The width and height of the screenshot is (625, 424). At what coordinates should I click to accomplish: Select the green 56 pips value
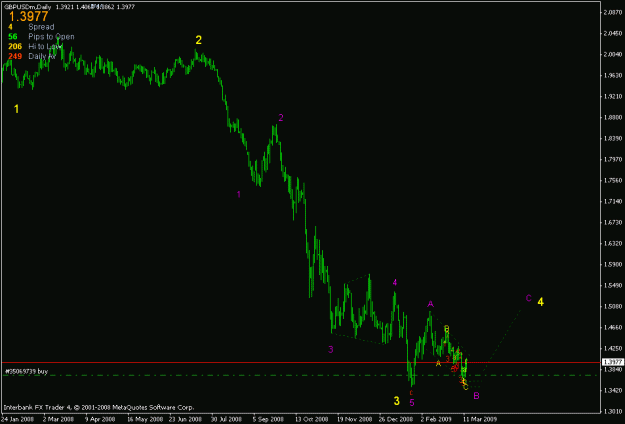pos(13,37)
